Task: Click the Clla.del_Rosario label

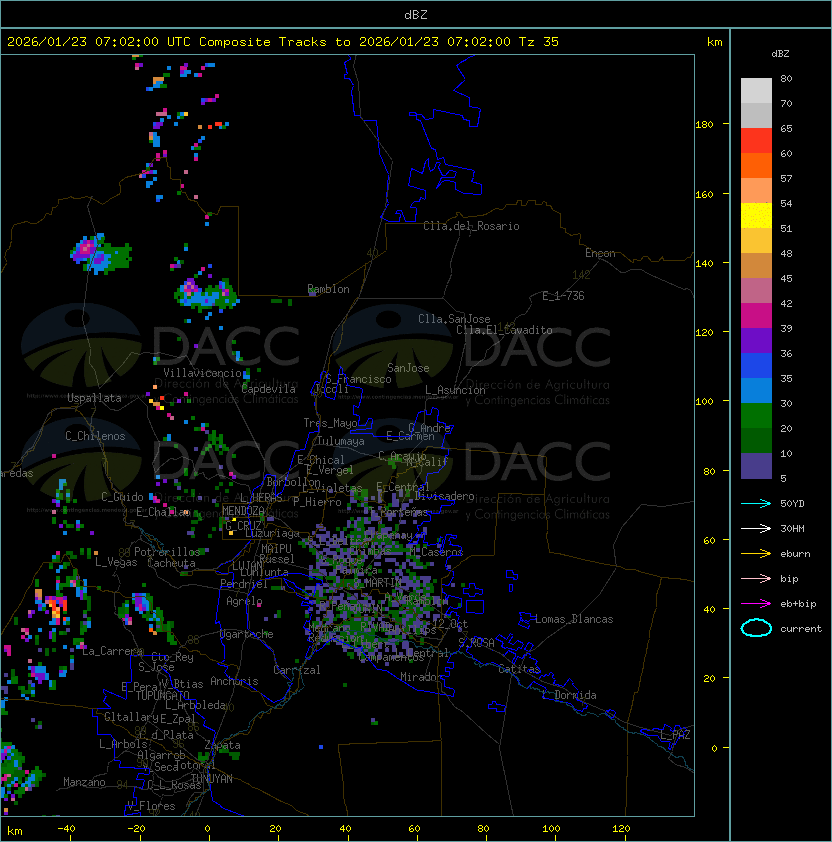Action: (471, 226)
